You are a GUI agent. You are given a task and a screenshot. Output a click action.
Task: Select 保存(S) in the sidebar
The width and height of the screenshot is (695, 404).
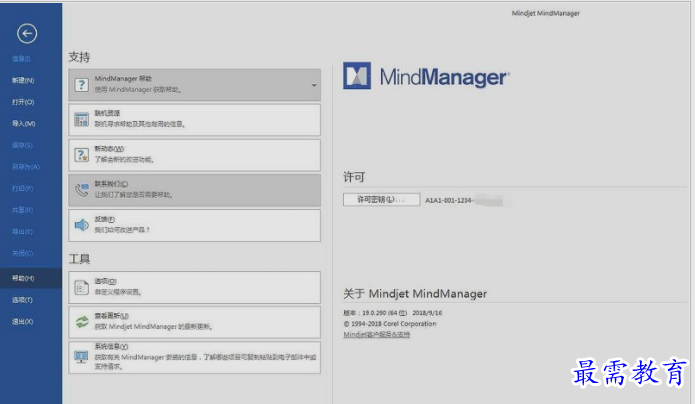coord(22,145)
